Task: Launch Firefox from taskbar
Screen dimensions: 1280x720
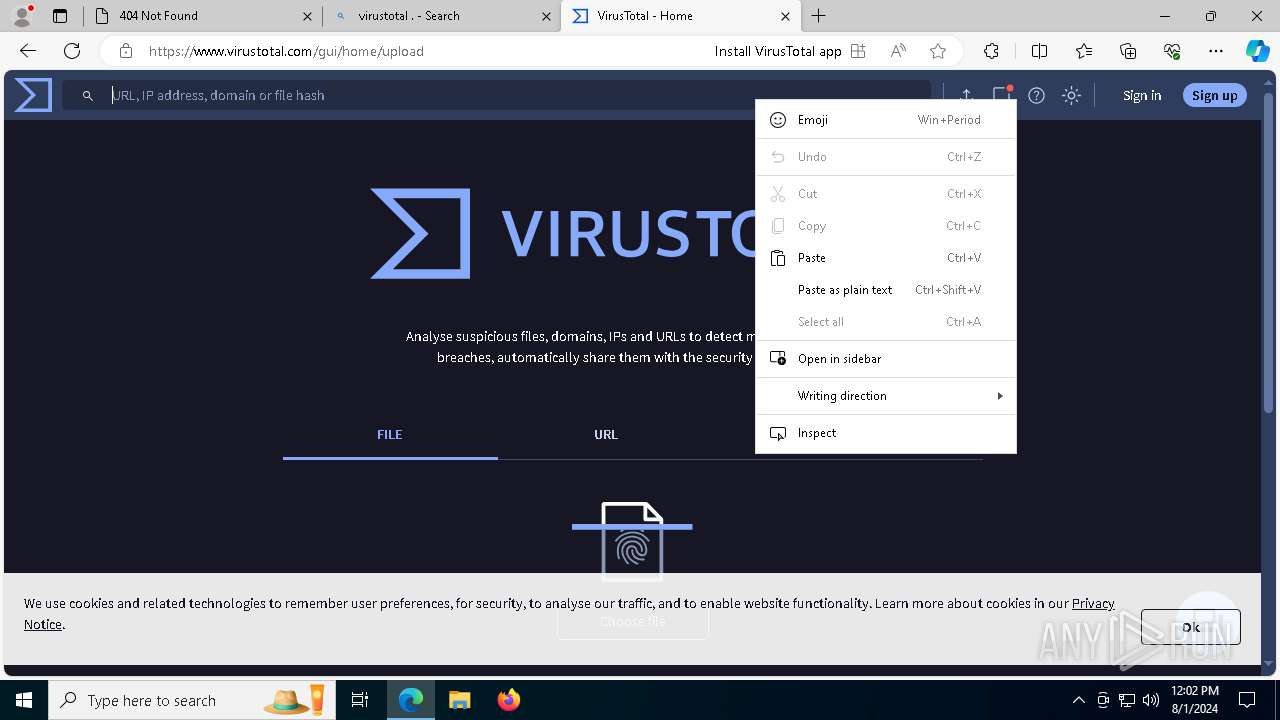Action: coord(508,700)
